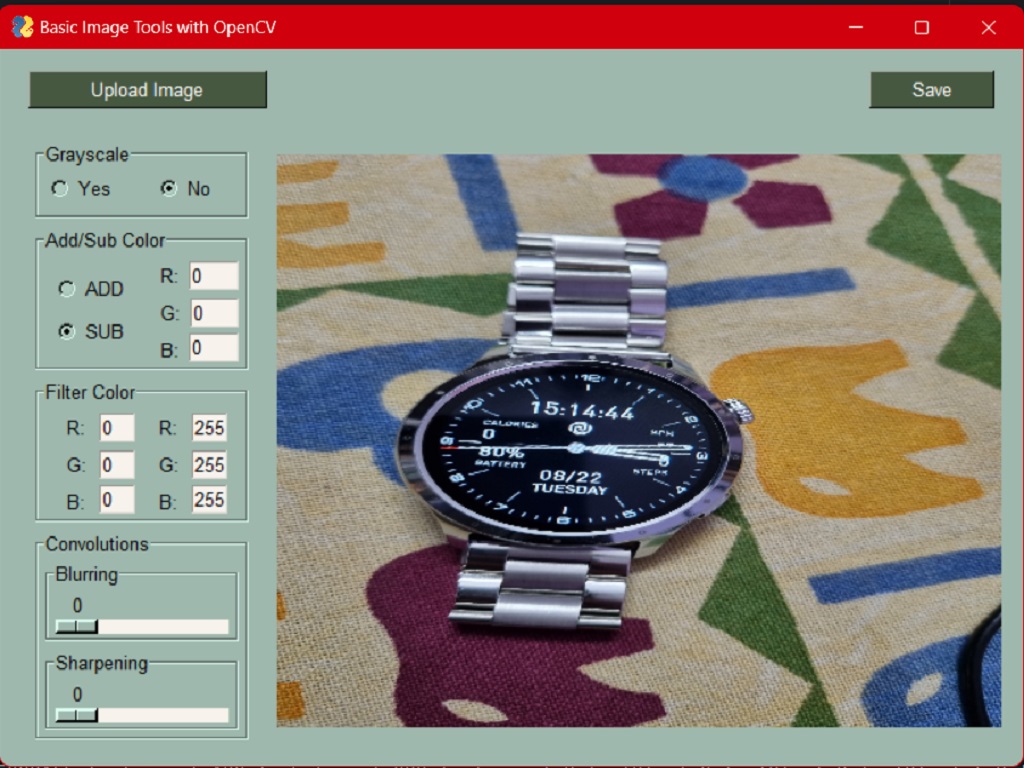The image size is (1024, 768).
Task: Click the watch photo preview
Action: pyautogui.click(x=639, y=440)
